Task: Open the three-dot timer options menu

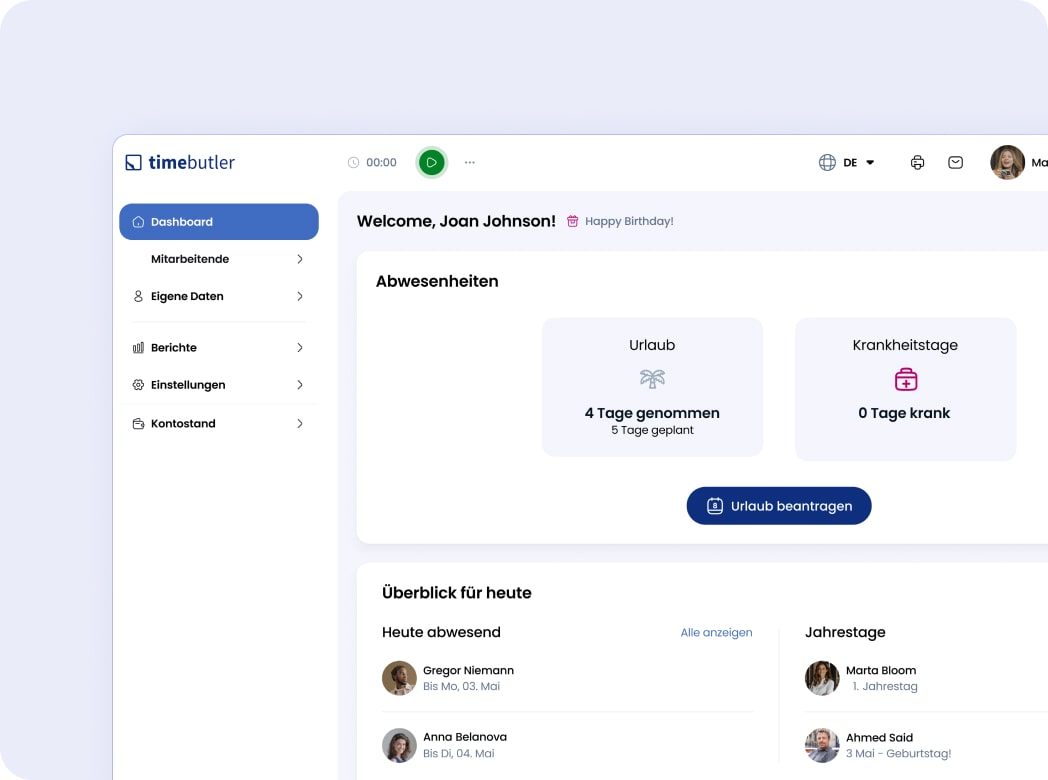Action: coord(470,162)
